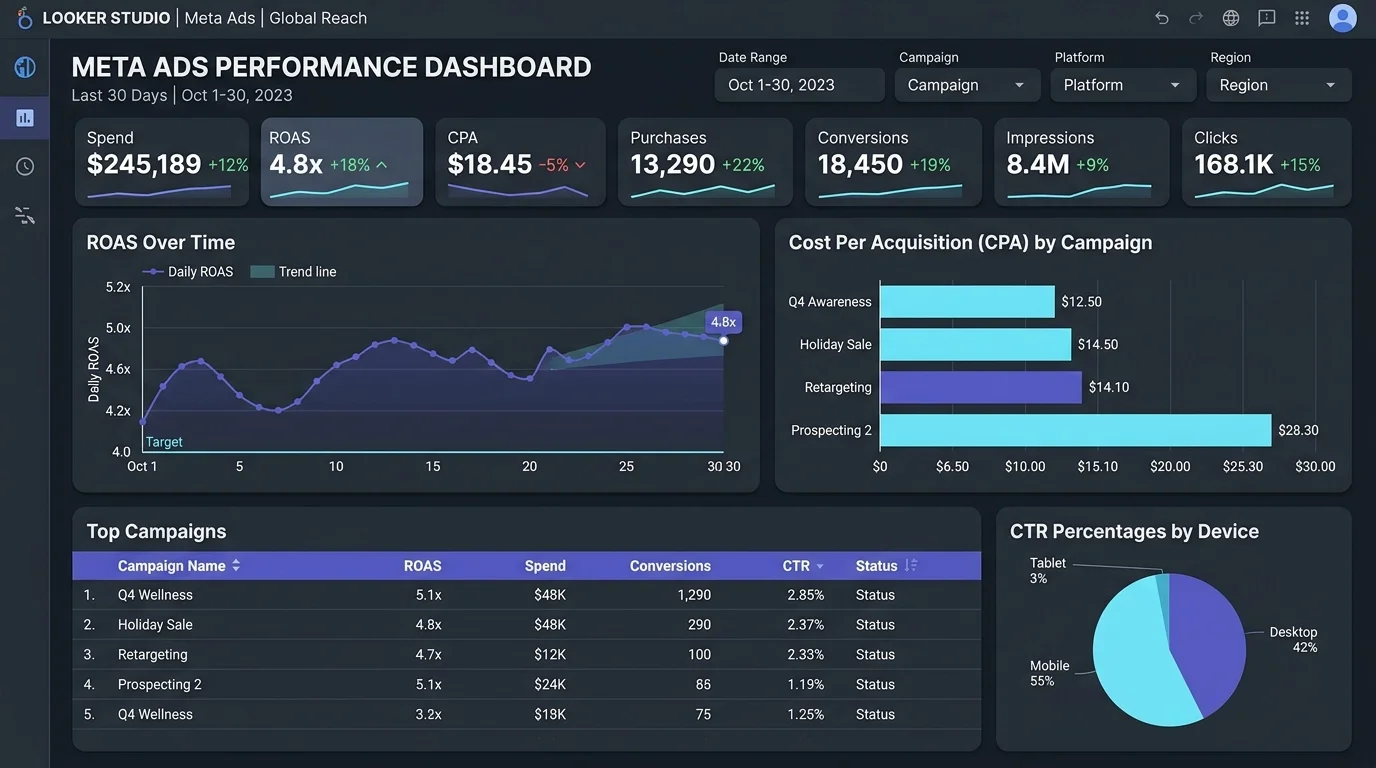This screenshot has width=1376, height=768.
Task: Click the $28.30 value label in CPA chart
Action: pos(1298,430)
